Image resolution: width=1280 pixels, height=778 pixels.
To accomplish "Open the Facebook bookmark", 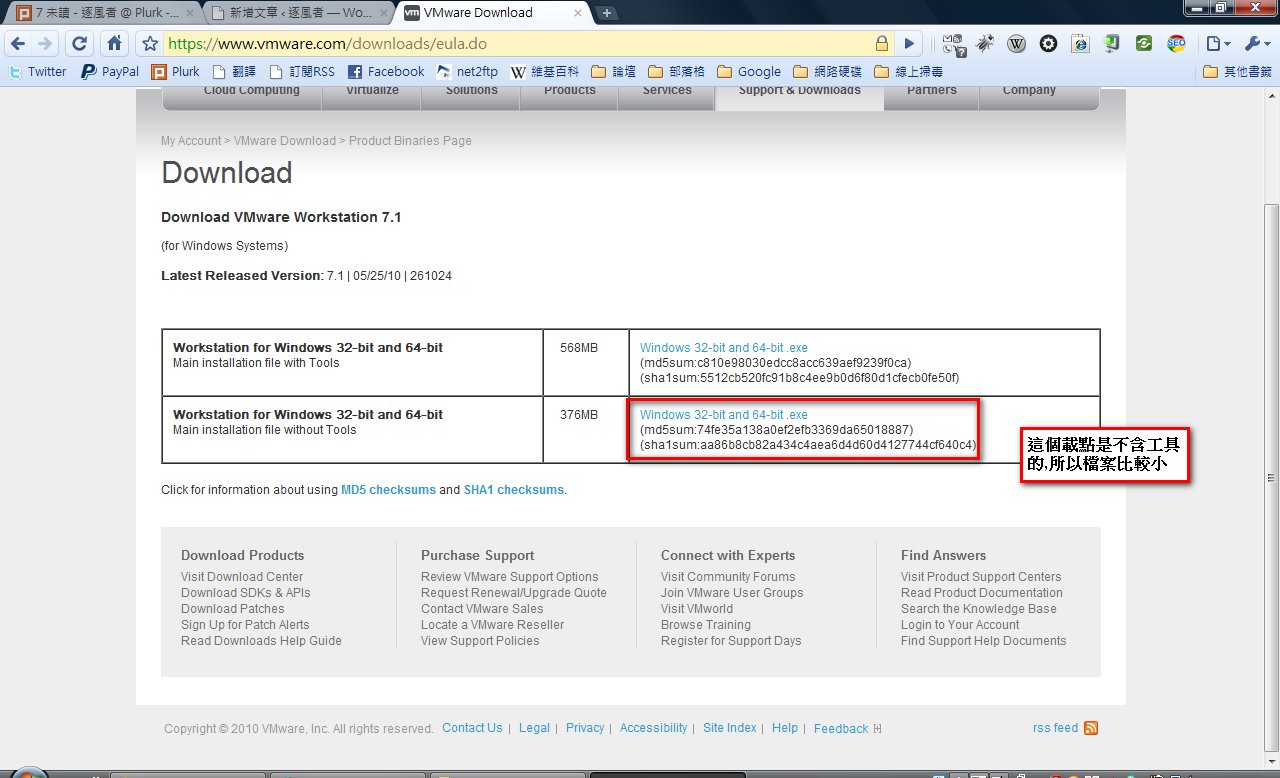I will tap(386, 72).
